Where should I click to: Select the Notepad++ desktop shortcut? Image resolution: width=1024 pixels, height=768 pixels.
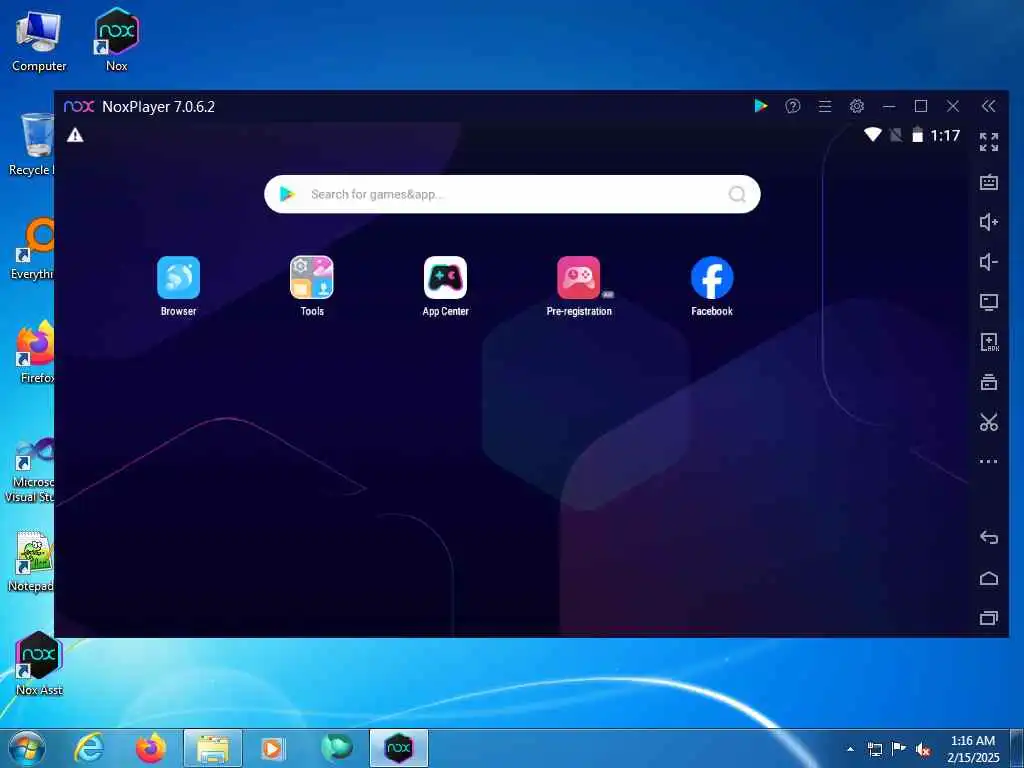pyautogui.click(x=31, y=561)
